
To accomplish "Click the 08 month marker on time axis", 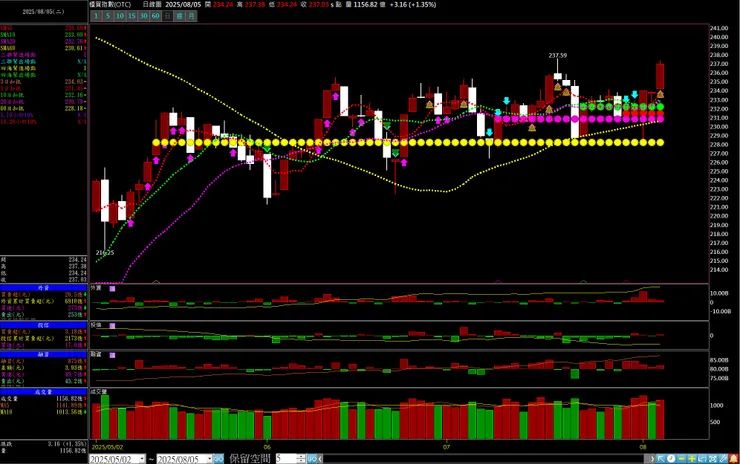I will [x=643, y=447].
